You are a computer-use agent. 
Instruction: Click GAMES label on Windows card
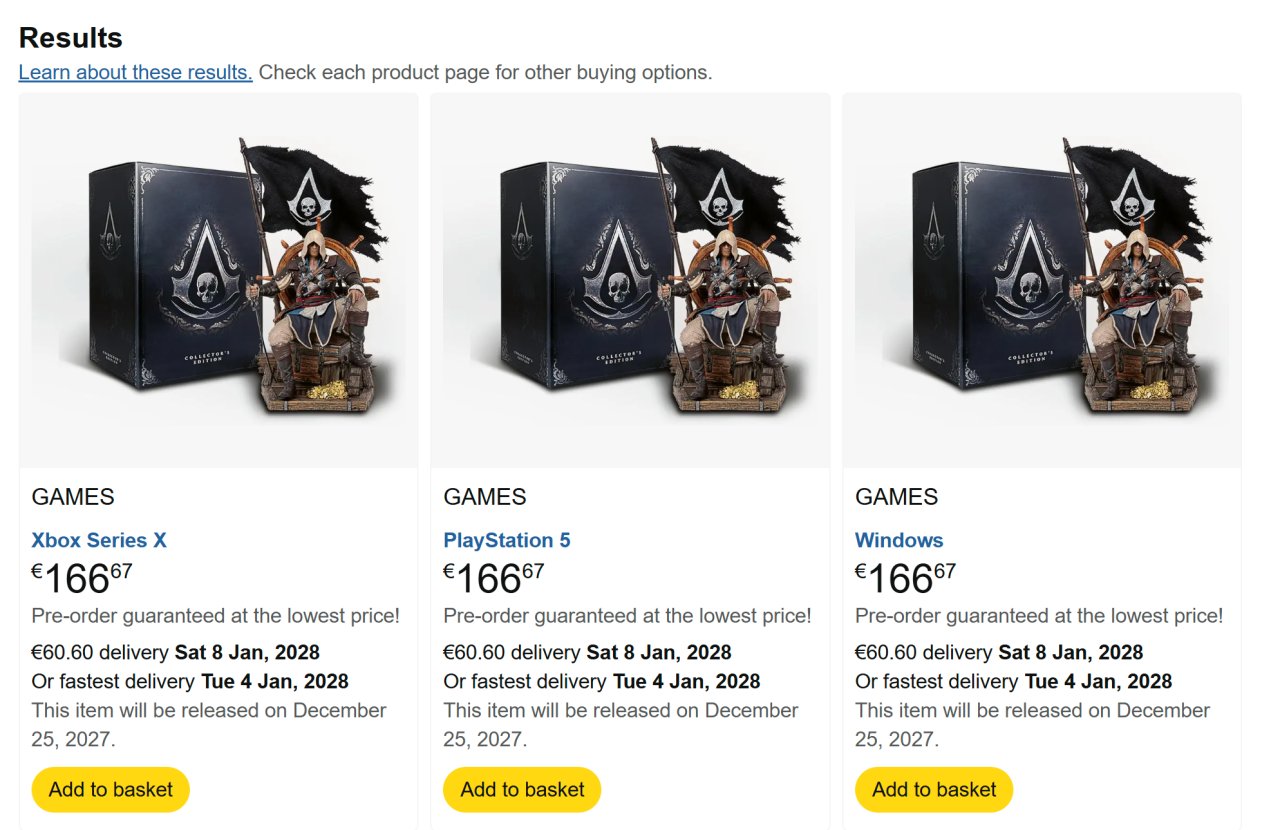point(897,497)
